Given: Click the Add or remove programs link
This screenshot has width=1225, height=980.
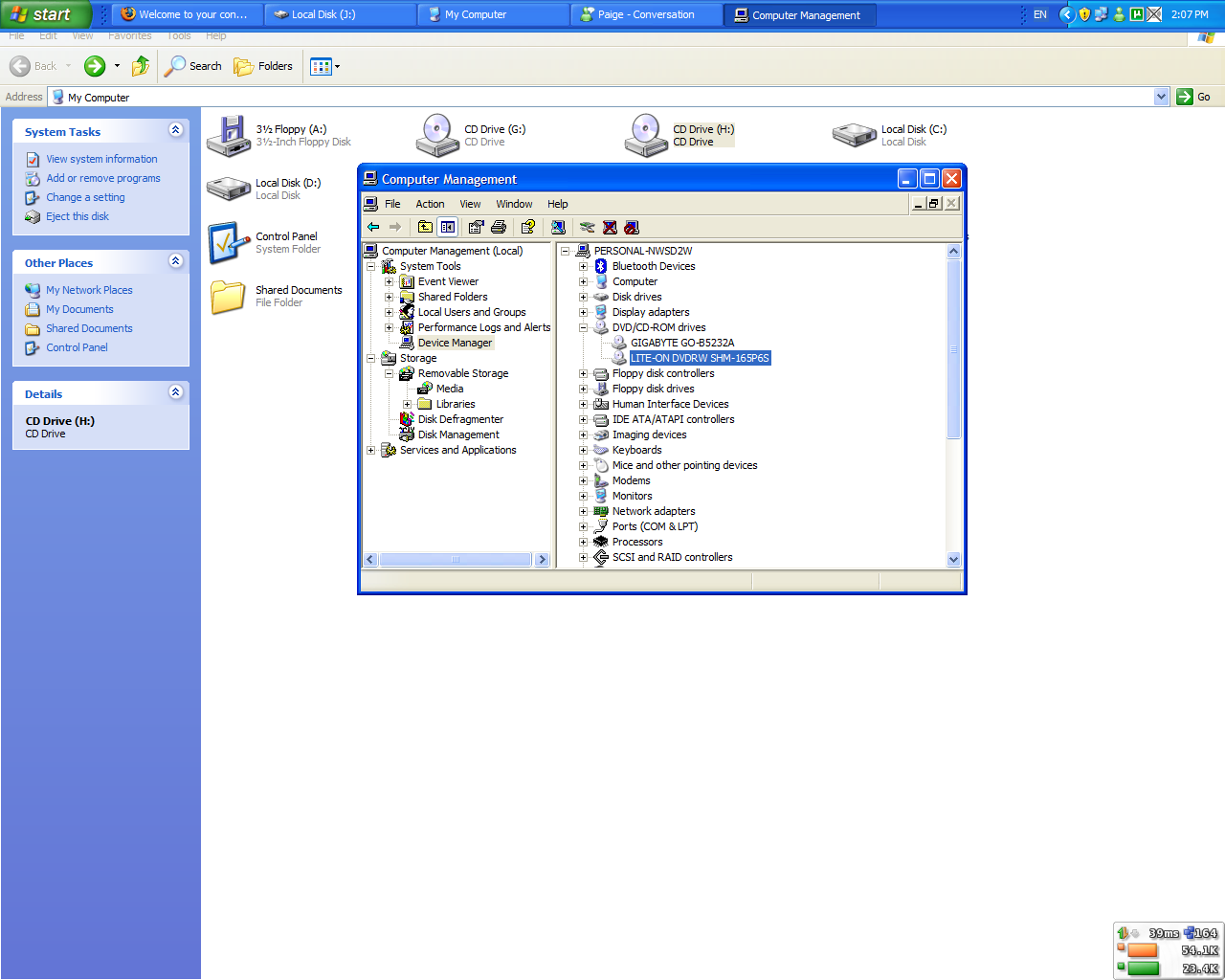Looking at the screenshot, I should click(103, 178).
